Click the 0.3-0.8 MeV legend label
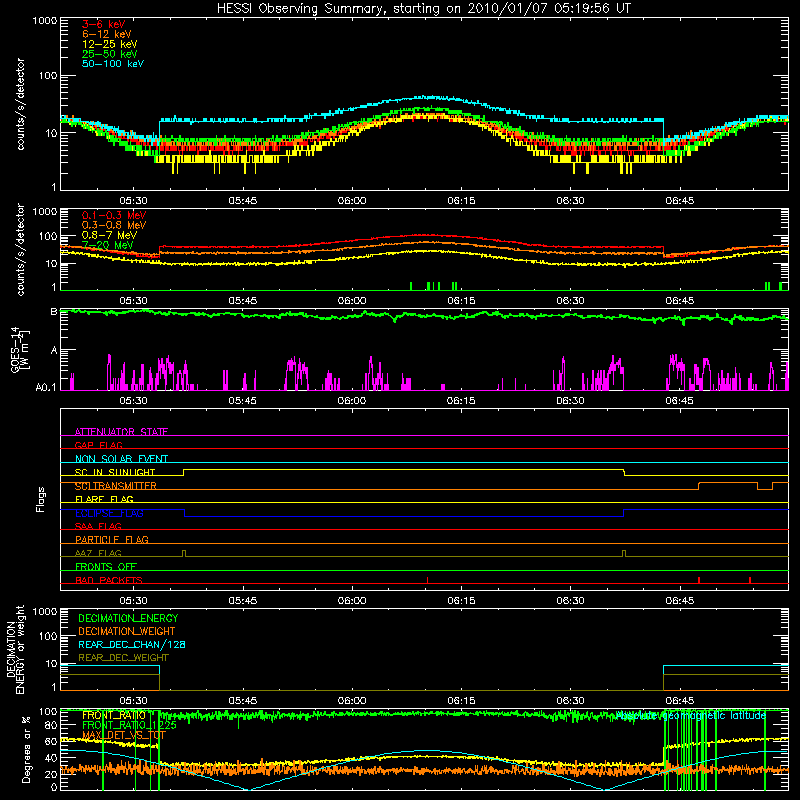Viewport: 800px width, 800px height. click(114, 225)
